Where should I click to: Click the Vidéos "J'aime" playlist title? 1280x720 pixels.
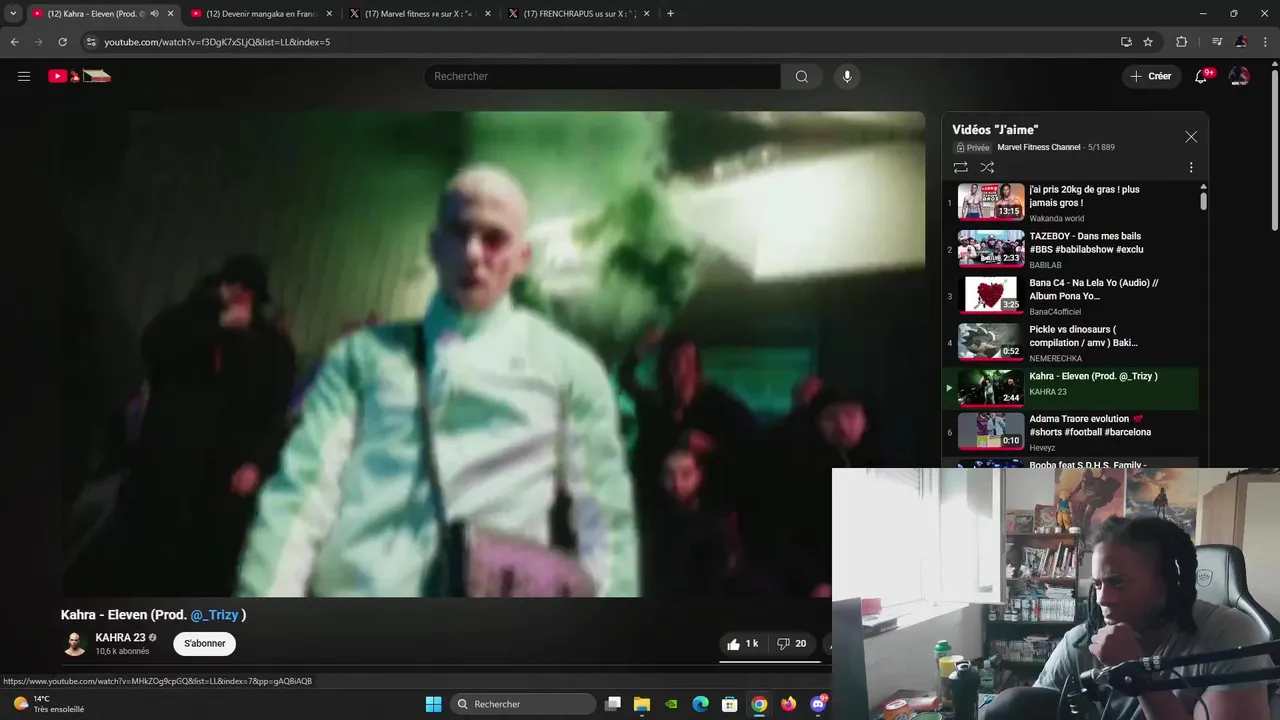995,130
